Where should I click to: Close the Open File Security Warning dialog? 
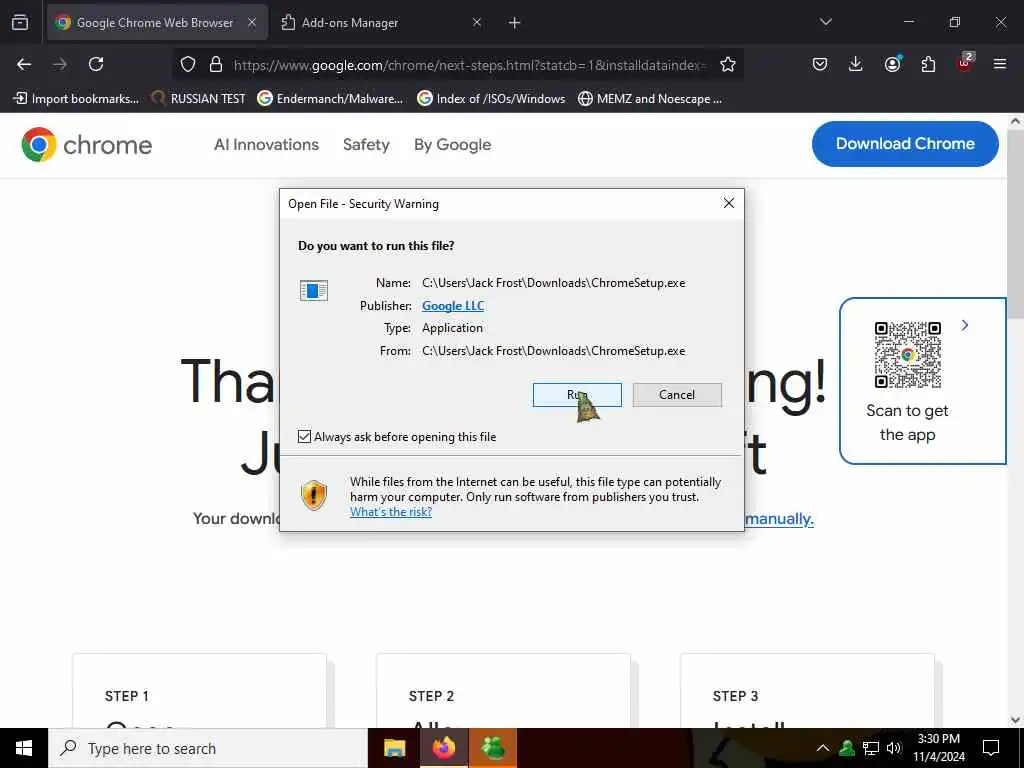point(729,203)
